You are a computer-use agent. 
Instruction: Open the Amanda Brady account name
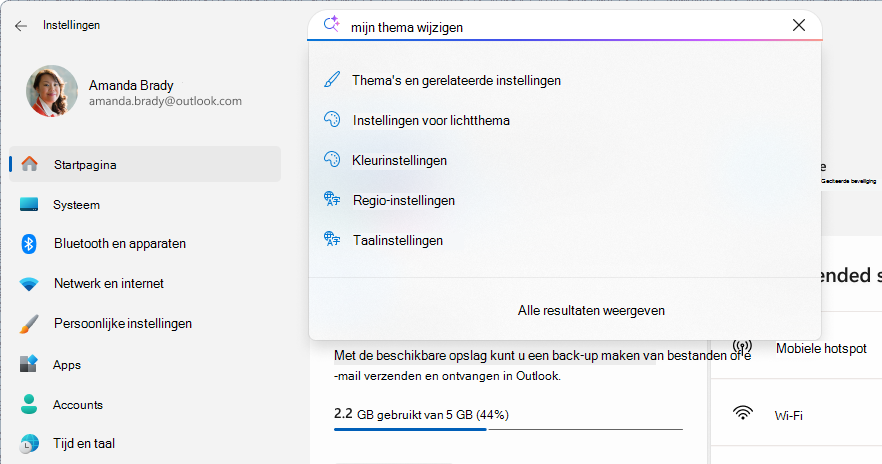pos(131,85)
